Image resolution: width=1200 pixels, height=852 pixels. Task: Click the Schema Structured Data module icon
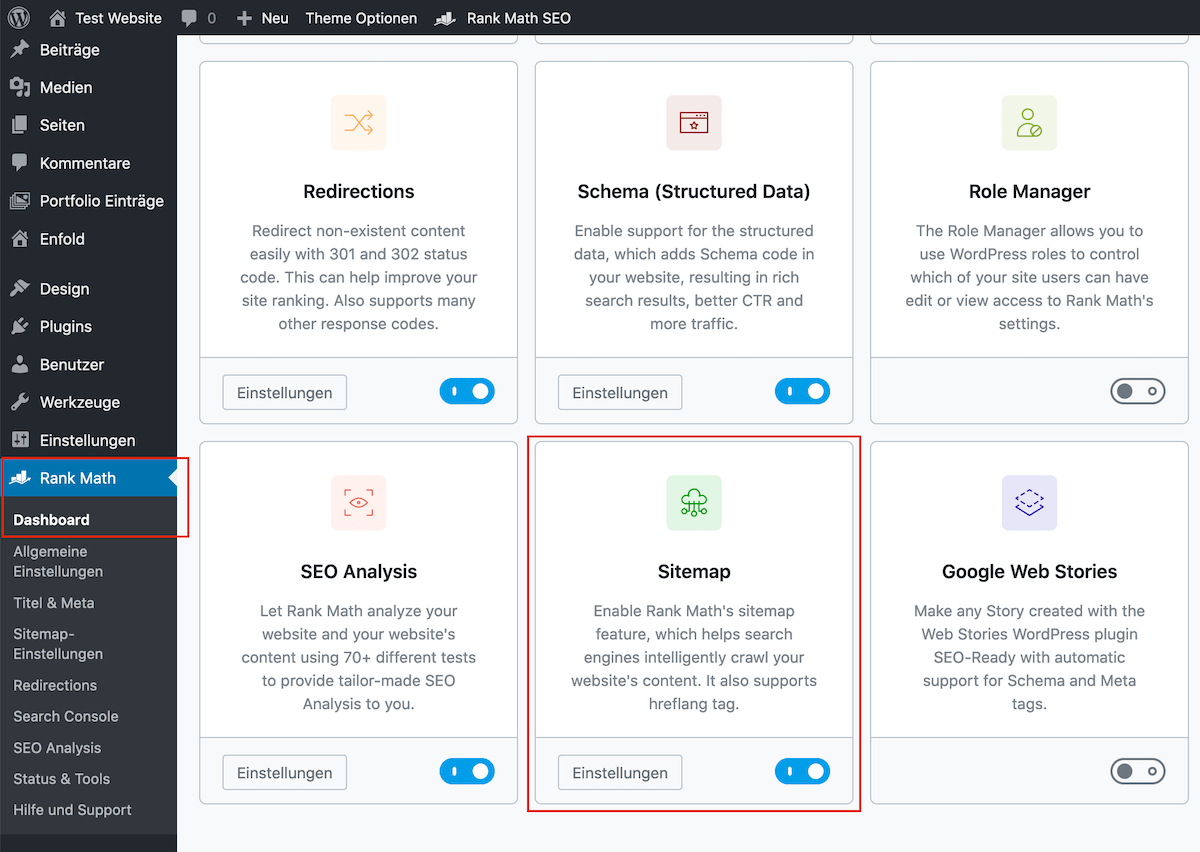[694, 123]
